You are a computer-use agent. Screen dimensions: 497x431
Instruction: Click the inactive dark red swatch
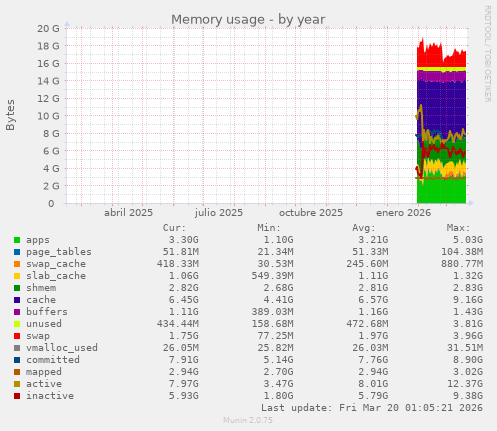tap(17, 396)
